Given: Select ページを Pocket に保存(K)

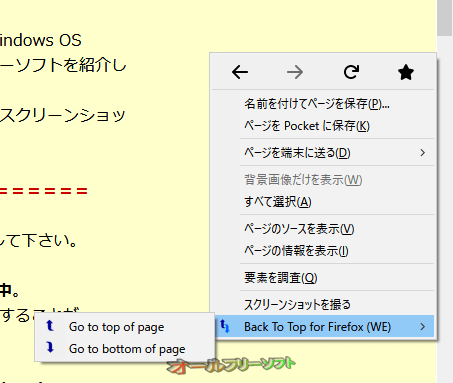Looking at the screenshot, I should (323, 126).
